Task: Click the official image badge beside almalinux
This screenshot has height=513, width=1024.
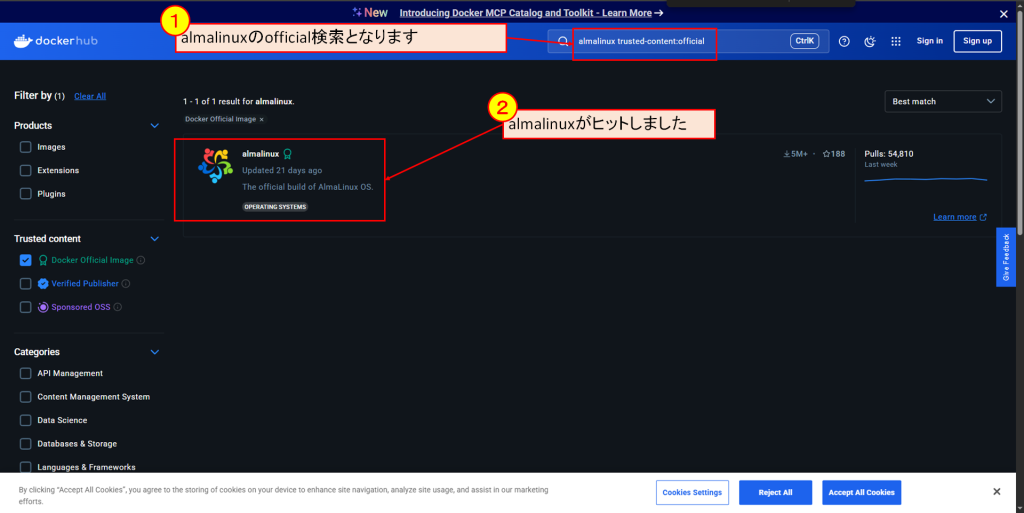Action: tap(287, 154)
